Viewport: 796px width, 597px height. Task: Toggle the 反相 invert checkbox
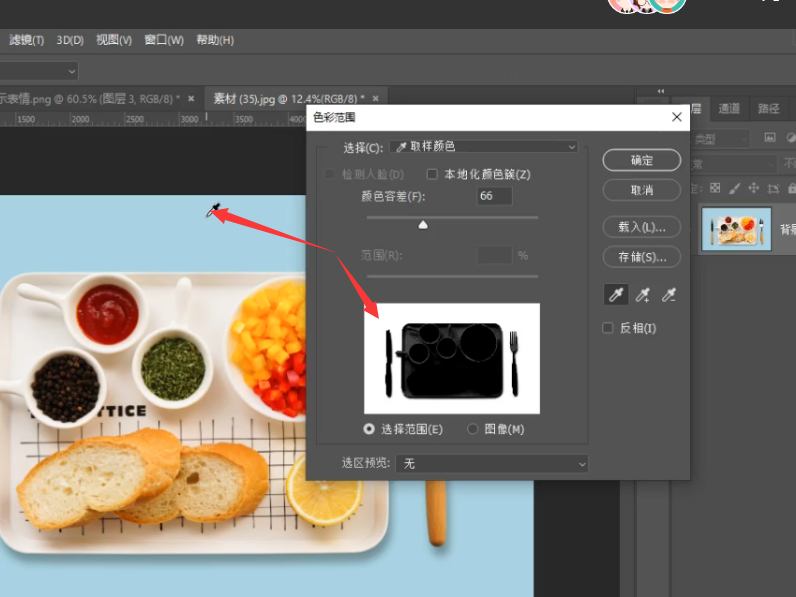click(x=608, y=328)
